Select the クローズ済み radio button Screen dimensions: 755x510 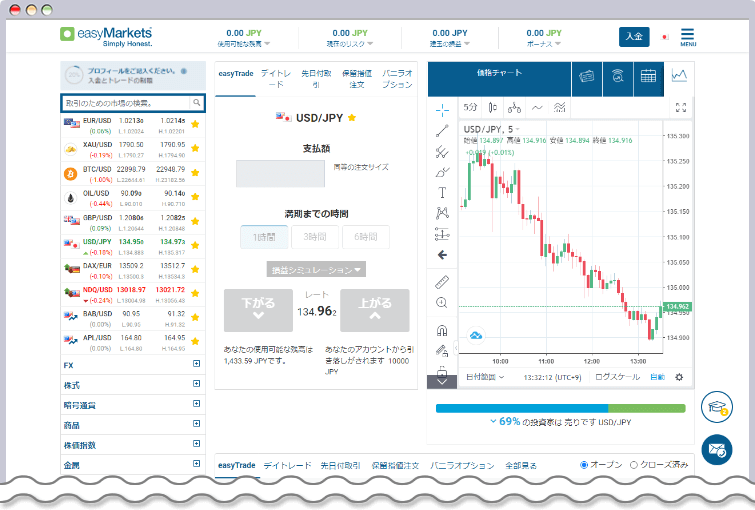634,465
